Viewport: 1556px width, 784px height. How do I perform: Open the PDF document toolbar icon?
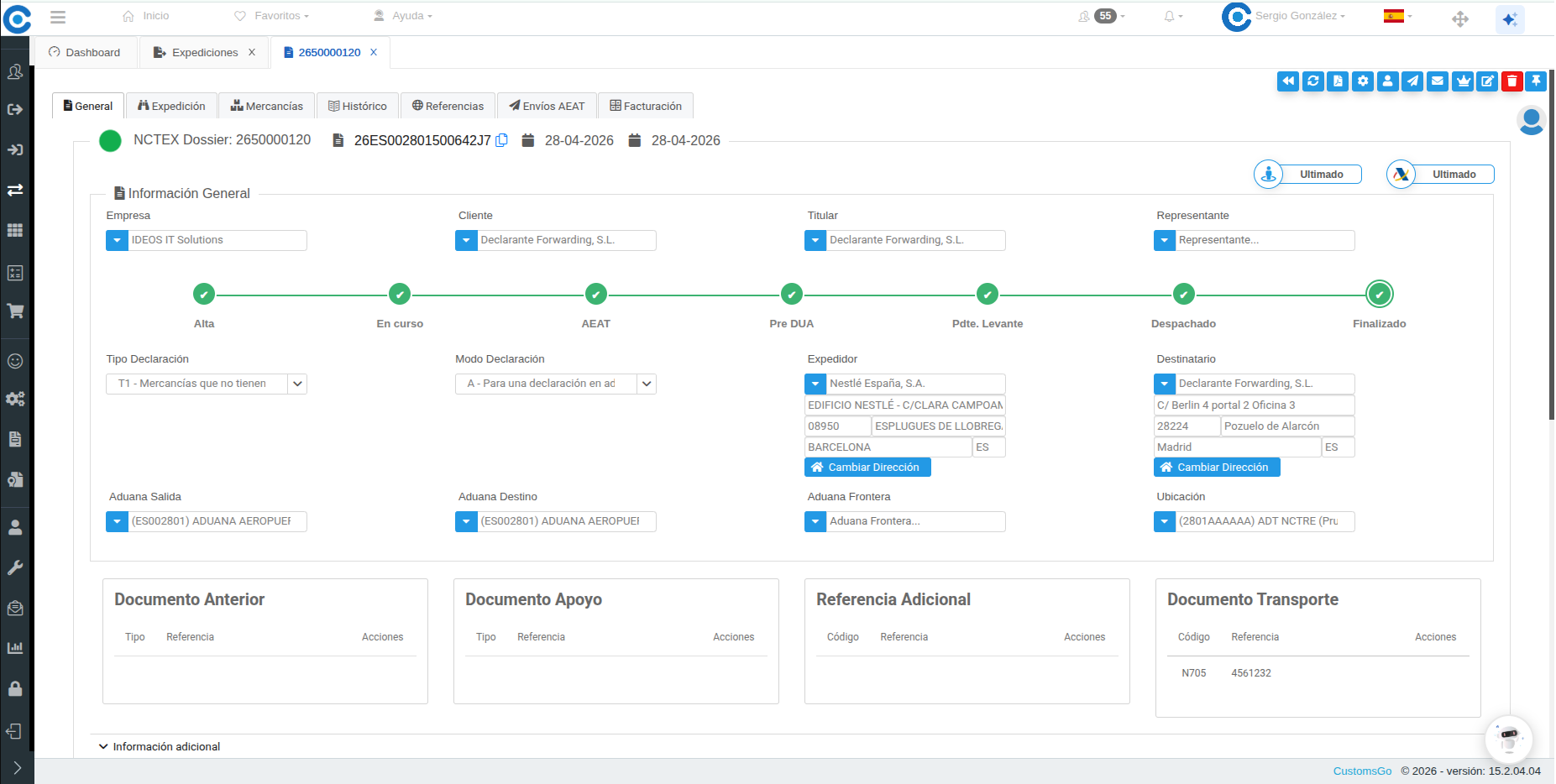(x=1338, y=81)
